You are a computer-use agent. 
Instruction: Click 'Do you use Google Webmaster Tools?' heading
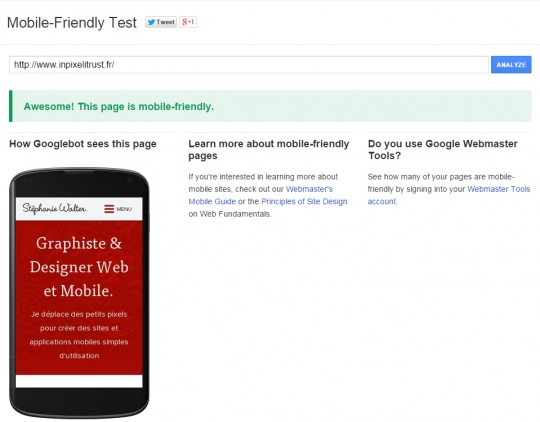click(x=443, y=150)
